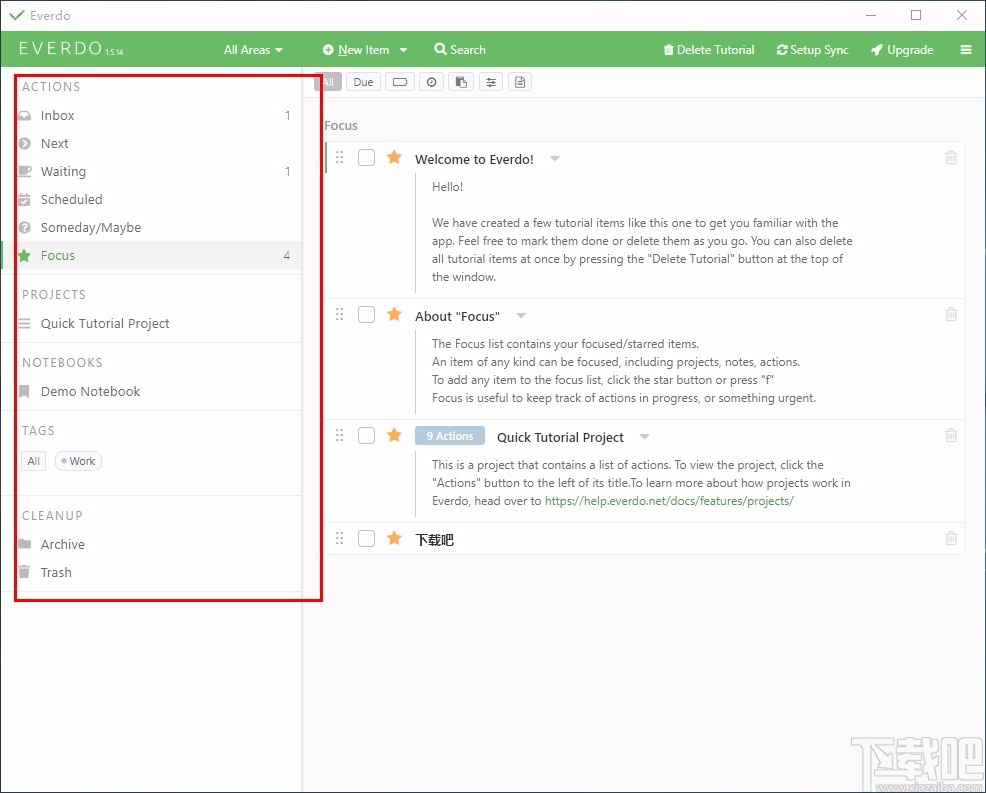Open the Next actions list
This screenshot has width=986, height=793.
pyautogui.click(x=151, y=143)
